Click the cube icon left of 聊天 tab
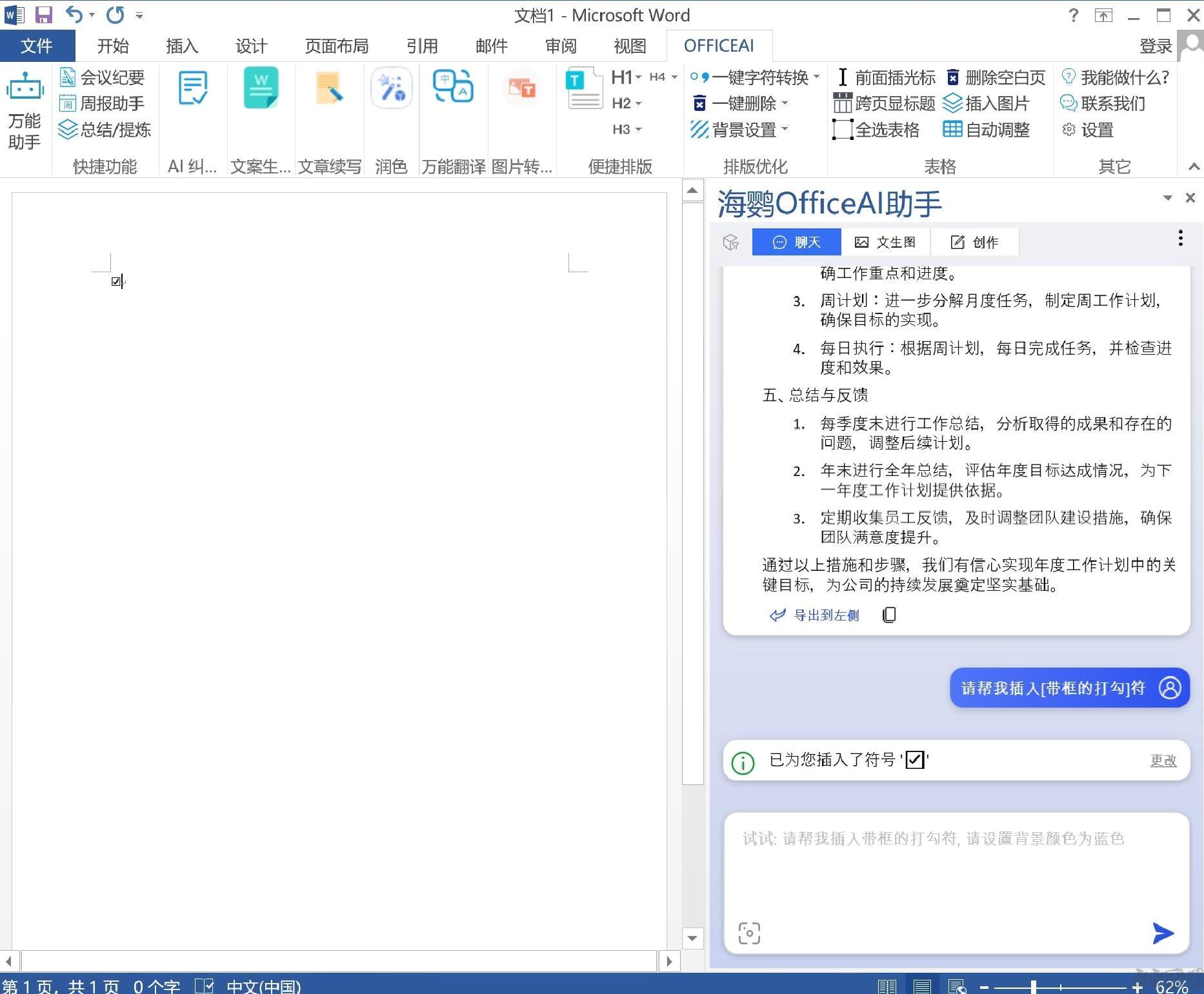 [730, 242]
